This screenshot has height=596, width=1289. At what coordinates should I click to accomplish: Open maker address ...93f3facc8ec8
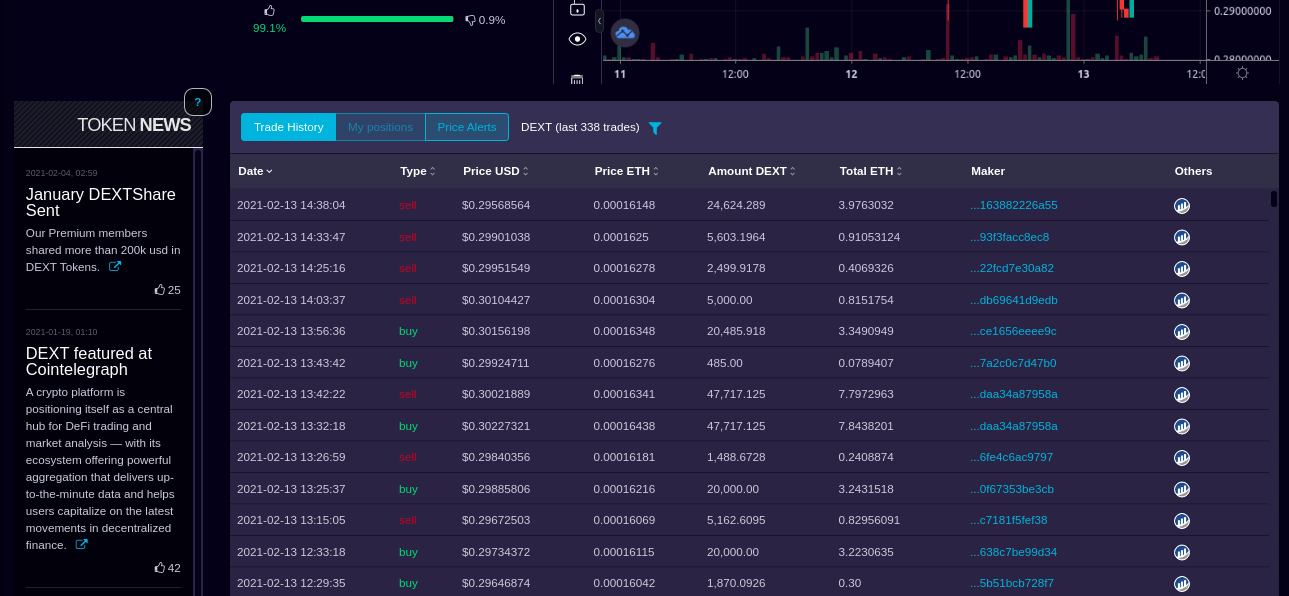point(1010,237)
